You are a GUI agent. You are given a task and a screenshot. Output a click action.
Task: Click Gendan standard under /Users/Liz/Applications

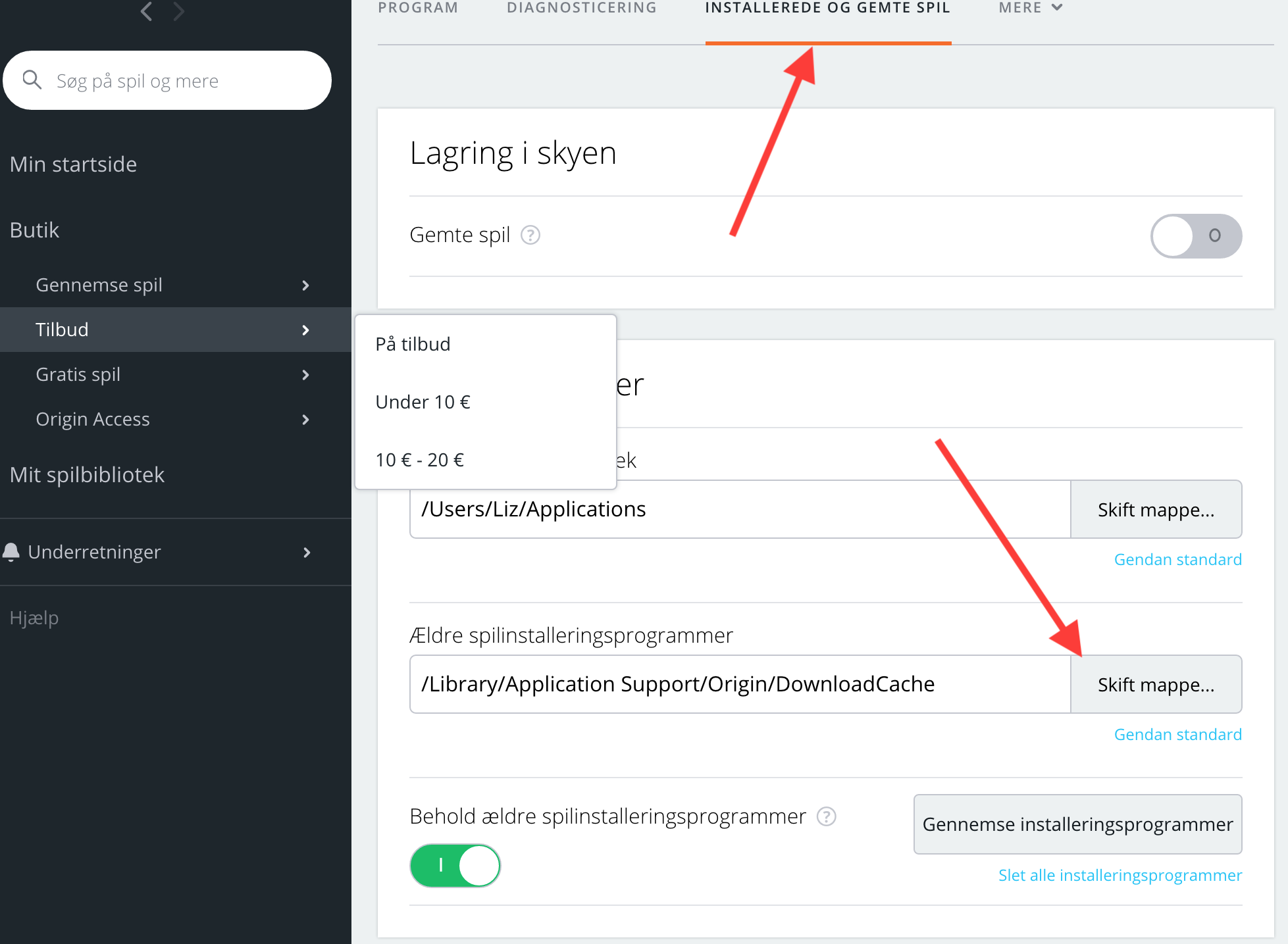pyautogui.click(x=1177, y=559)
